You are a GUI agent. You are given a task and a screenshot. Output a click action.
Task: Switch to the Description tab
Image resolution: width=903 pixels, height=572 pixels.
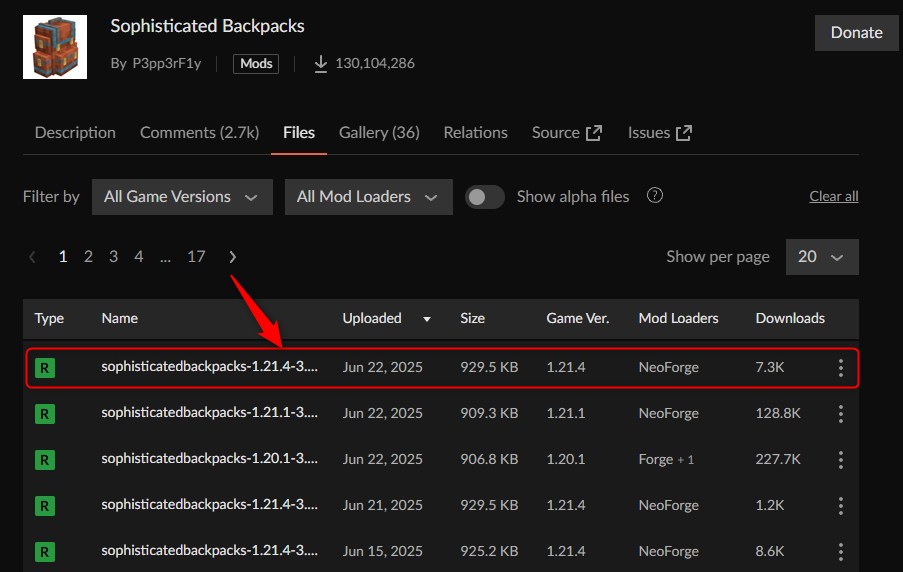coord(75,133)
